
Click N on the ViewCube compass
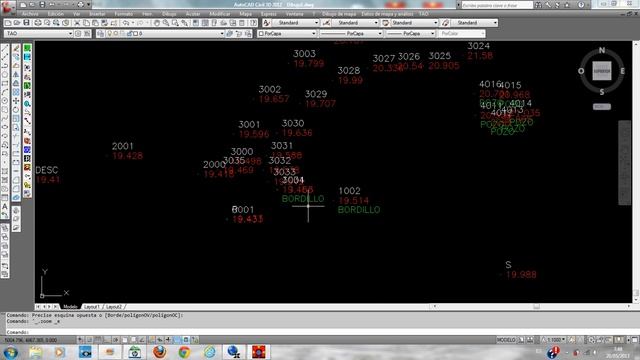point(602,50)
